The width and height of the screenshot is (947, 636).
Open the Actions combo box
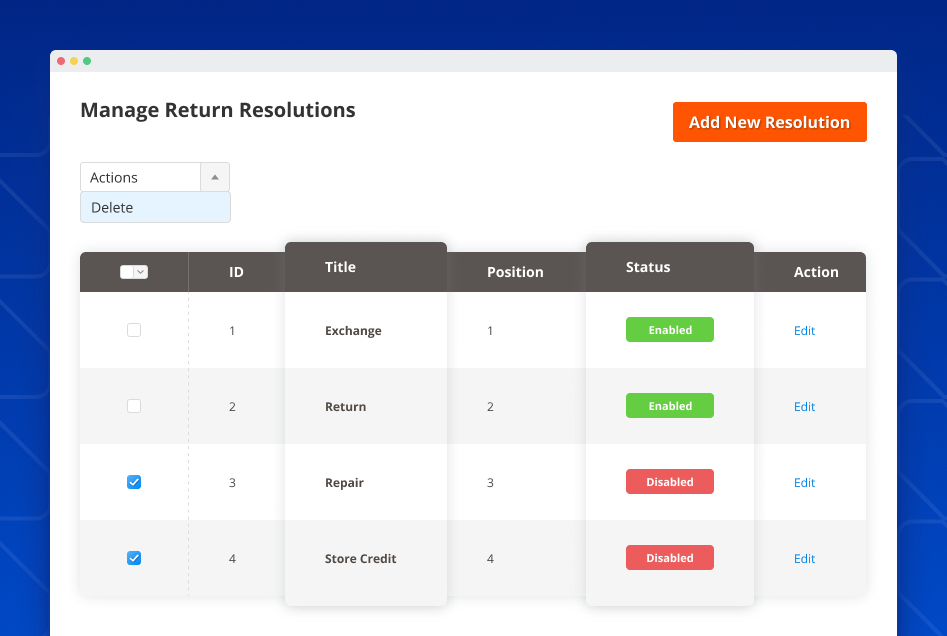[140, 176]
